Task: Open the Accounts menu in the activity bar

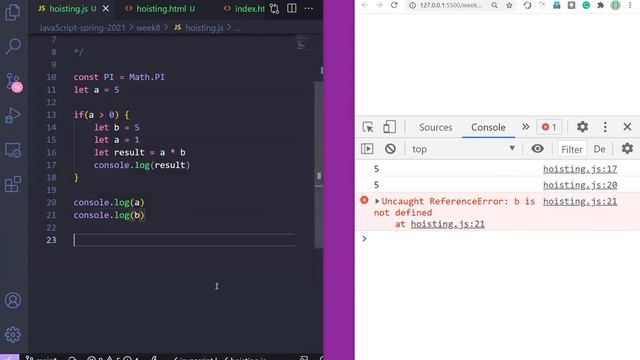Action: coord(13,300)
